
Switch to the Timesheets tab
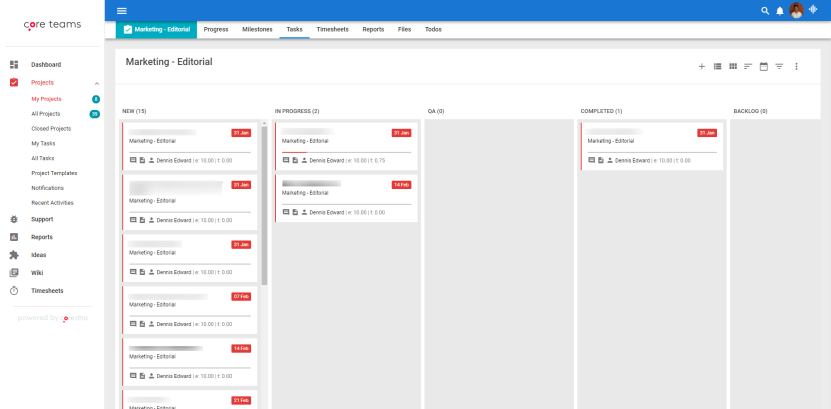click(332, 30)
